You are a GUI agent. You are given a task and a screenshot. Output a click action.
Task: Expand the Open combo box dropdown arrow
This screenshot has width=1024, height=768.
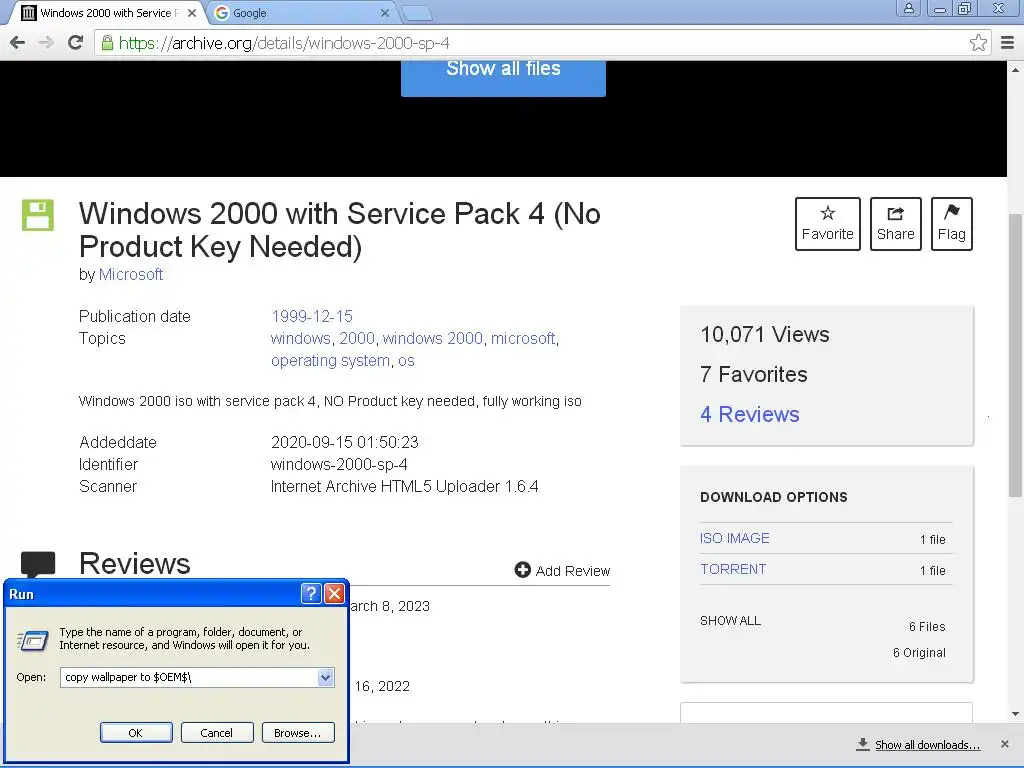326,677
